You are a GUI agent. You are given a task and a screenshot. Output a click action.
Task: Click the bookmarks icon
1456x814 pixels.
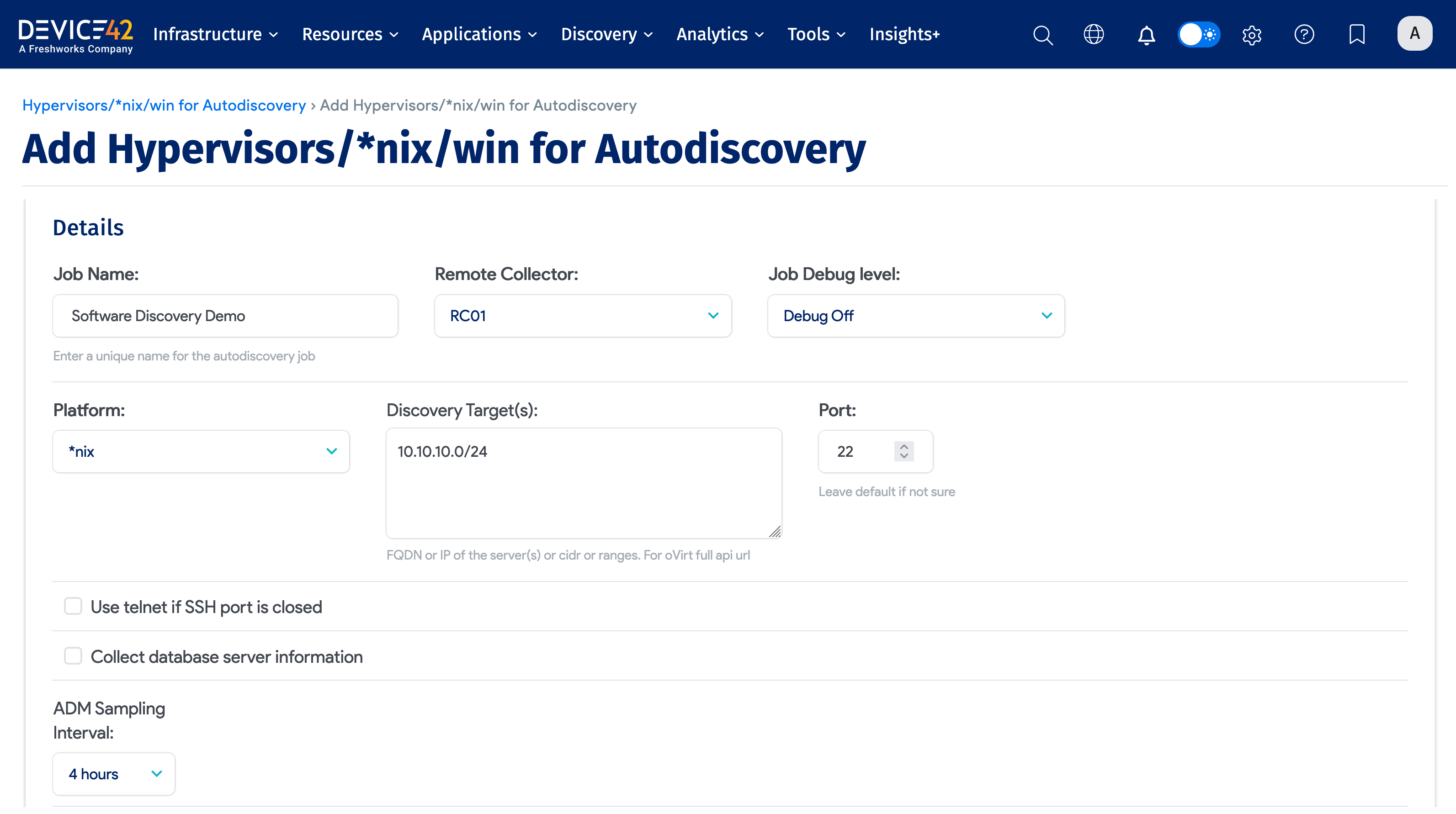point(1356,34)
